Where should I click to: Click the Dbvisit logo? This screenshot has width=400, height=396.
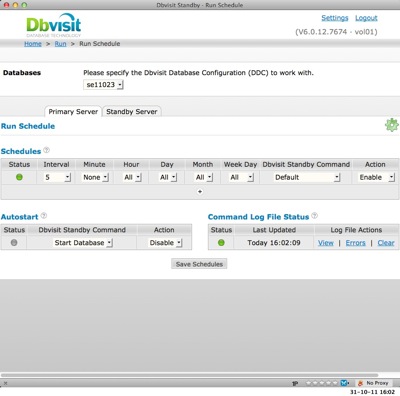click(54, 25)
